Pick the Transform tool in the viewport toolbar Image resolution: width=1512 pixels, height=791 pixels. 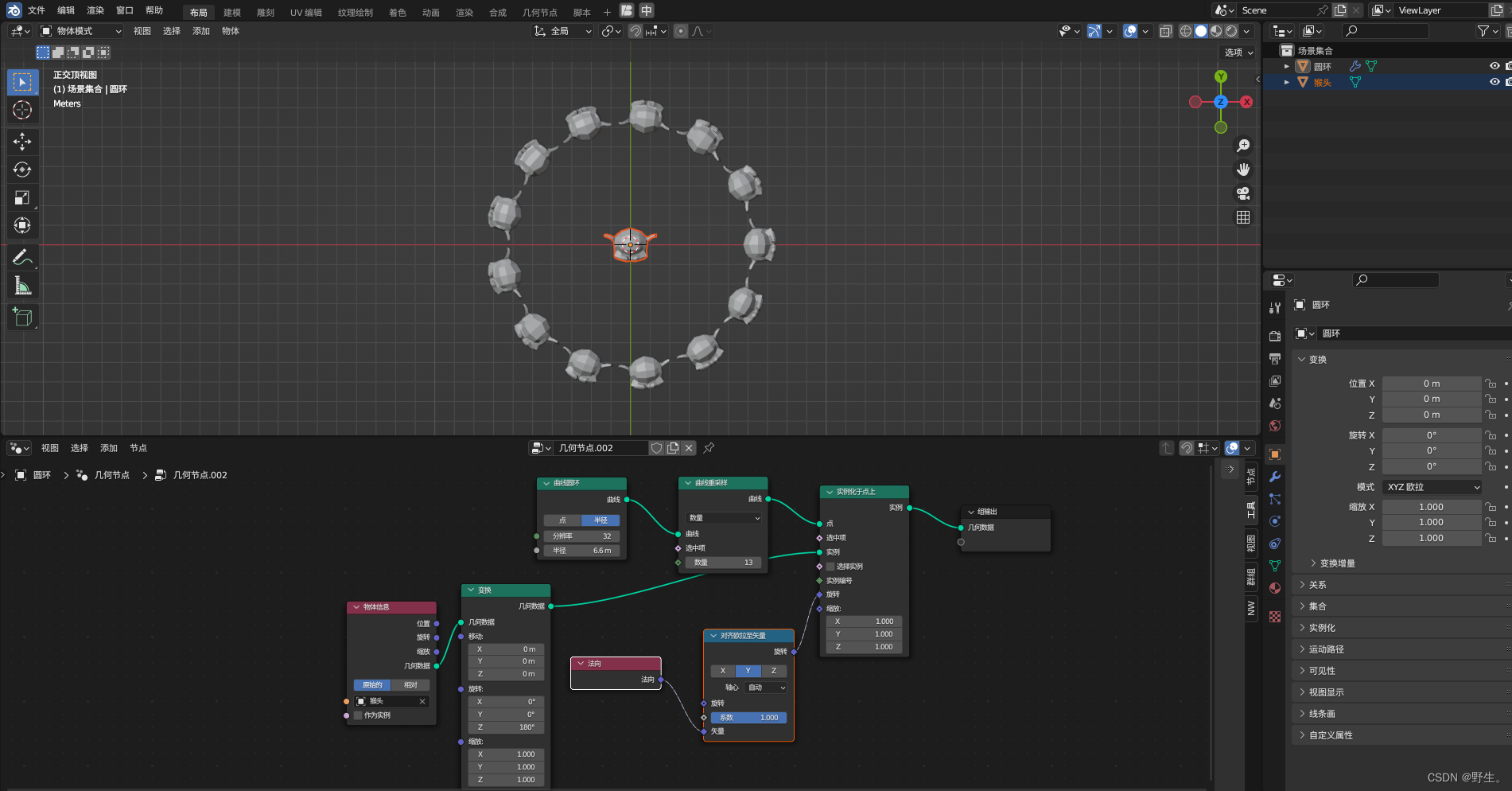pos(22,225)
